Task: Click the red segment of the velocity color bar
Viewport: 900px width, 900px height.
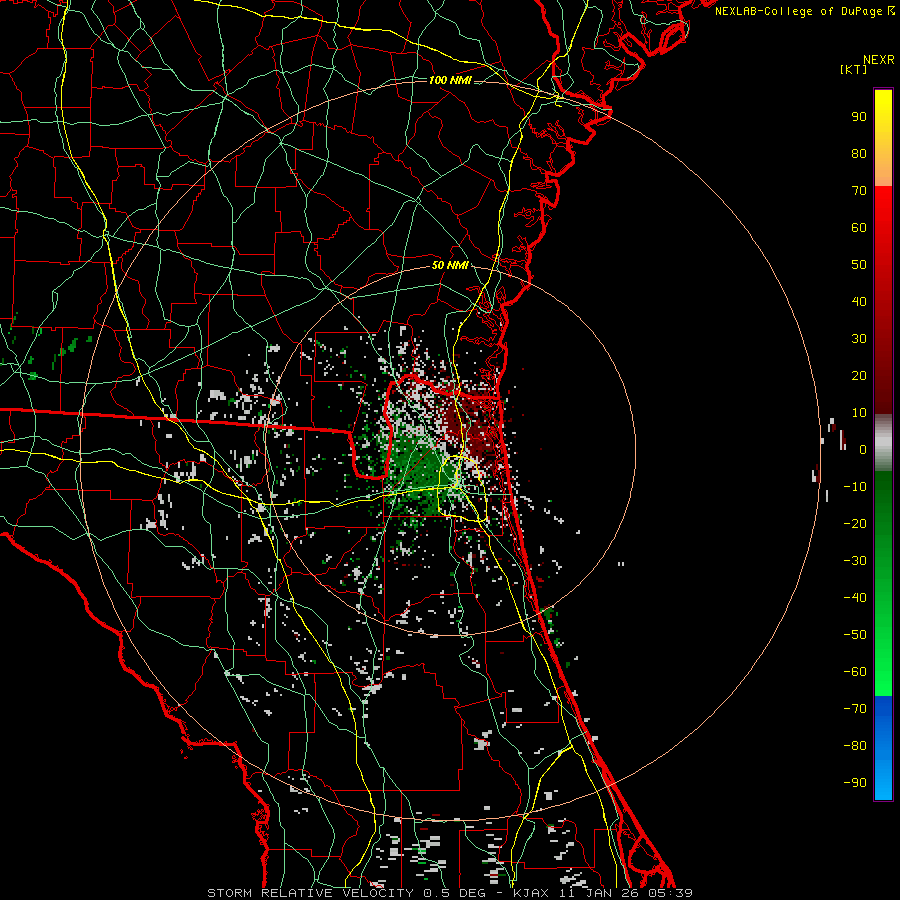Action: point(883,300)
